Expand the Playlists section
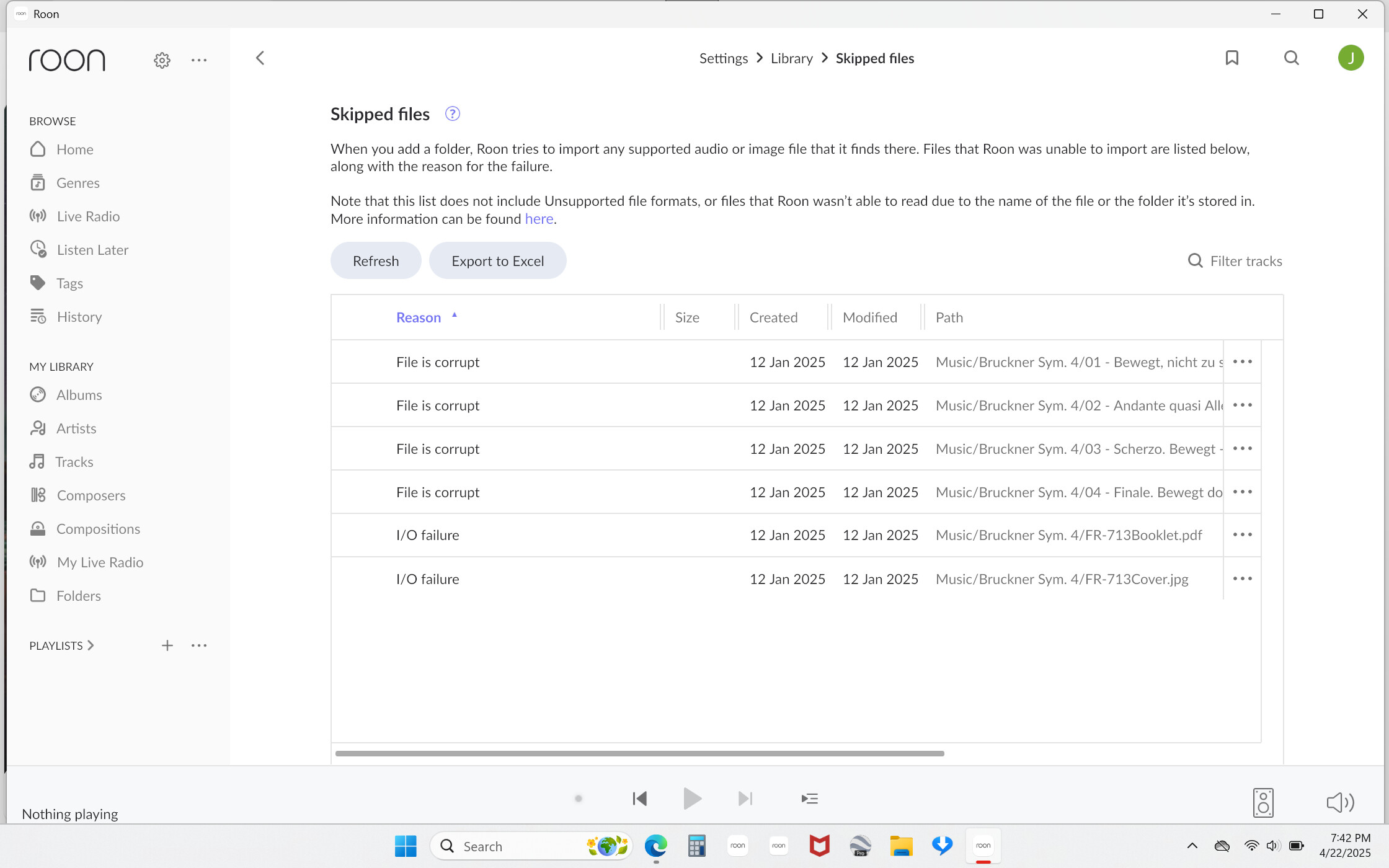 click(61, 645)
